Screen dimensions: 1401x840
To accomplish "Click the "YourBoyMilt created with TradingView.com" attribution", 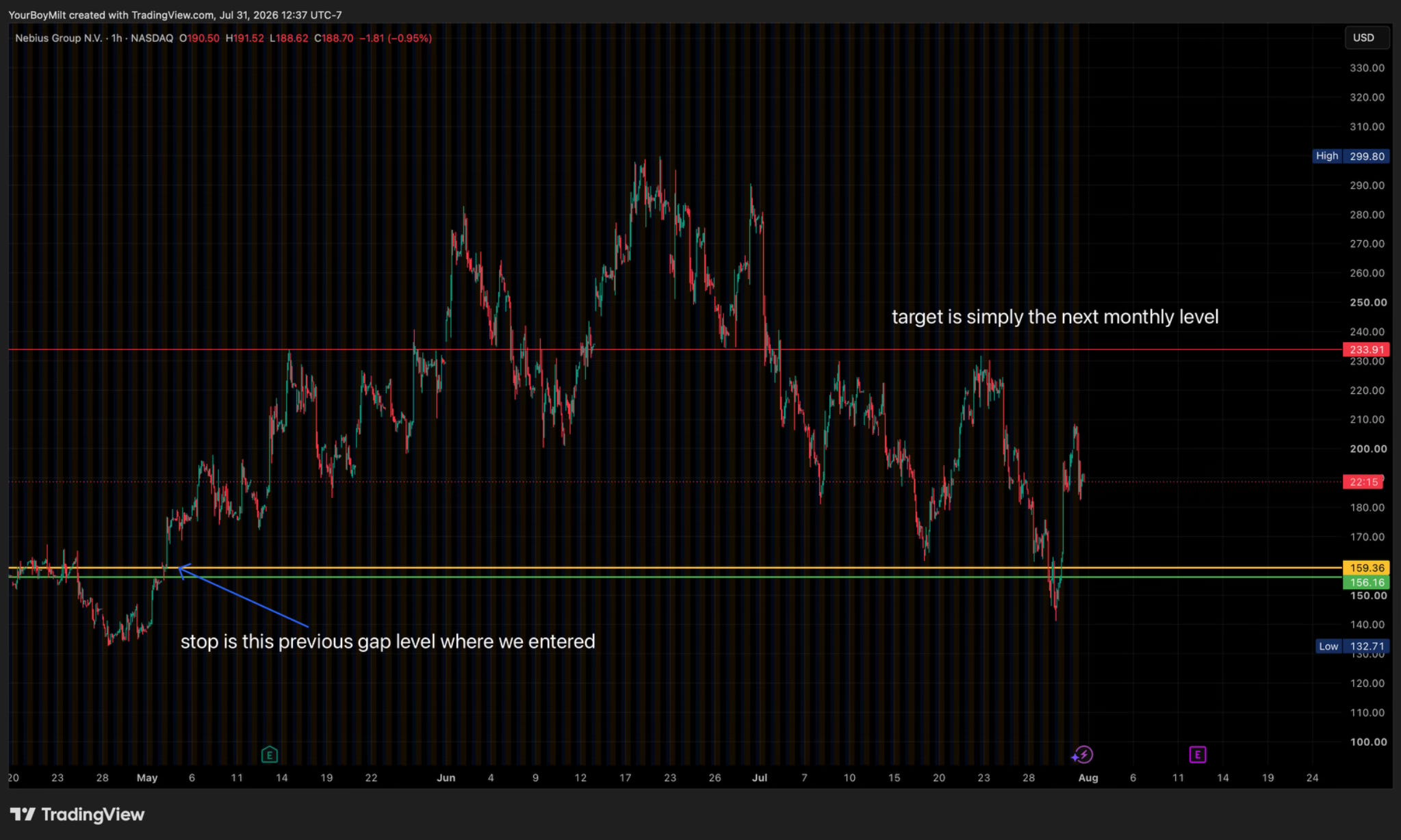I will click(111, 15).
